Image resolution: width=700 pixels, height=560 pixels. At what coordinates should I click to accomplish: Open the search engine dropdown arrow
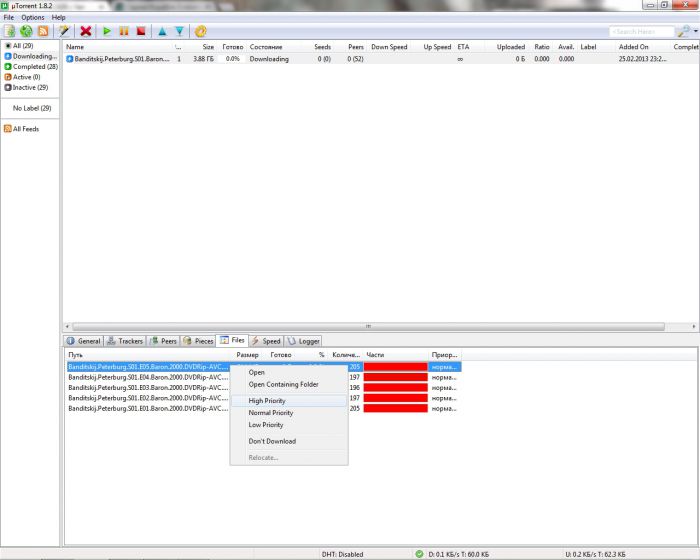695,32
